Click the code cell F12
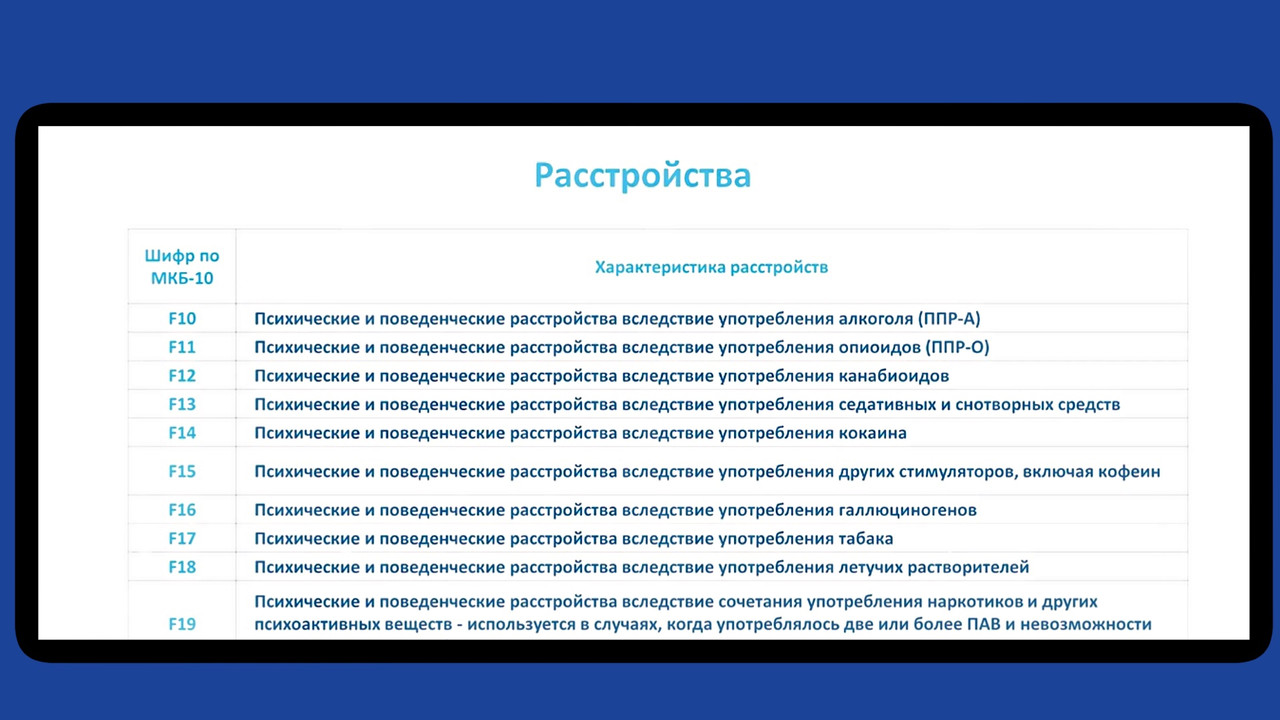Screen dimensions: 1280x720 pos(182,376)
